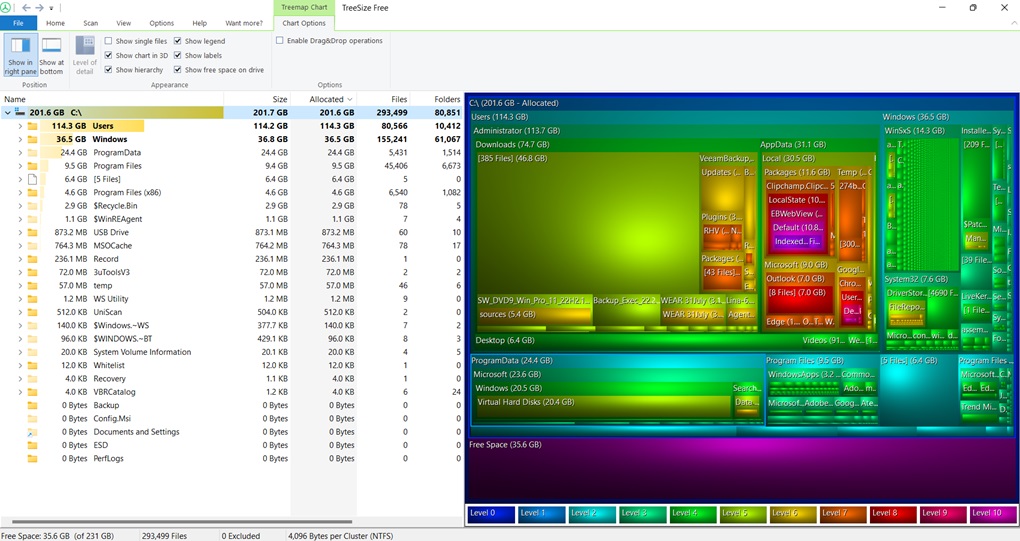This screenshot has width=1020, height=541.
Task: Expand the Windows folder node
Action: click(x=20, y=139)
